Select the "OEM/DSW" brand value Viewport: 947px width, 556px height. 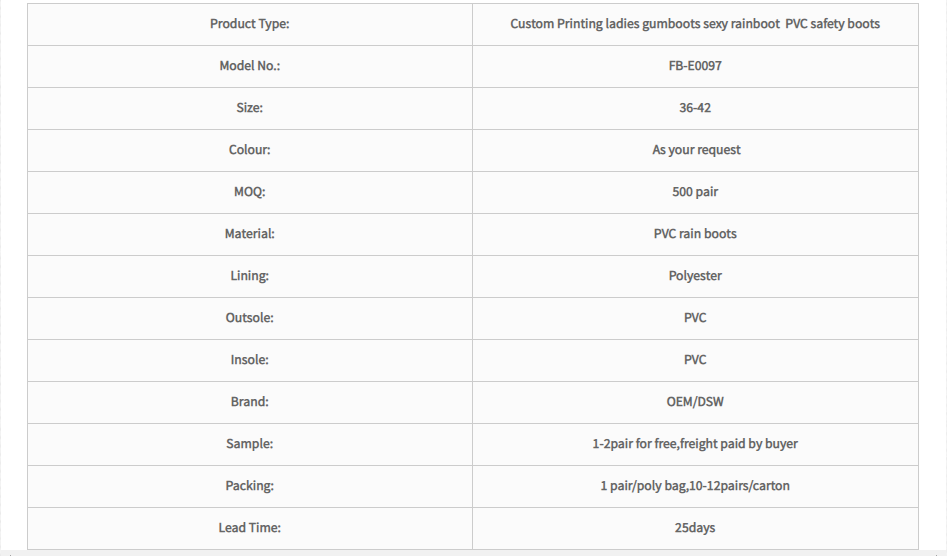(x=695, y=402)
